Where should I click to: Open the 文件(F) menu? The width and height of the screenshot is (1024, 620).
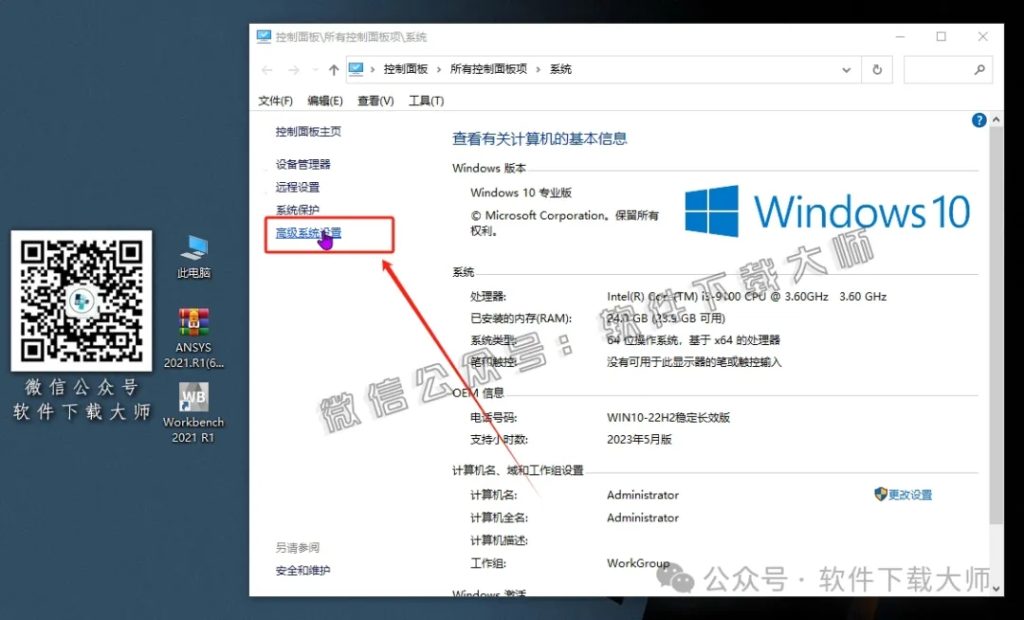(275, 101)
